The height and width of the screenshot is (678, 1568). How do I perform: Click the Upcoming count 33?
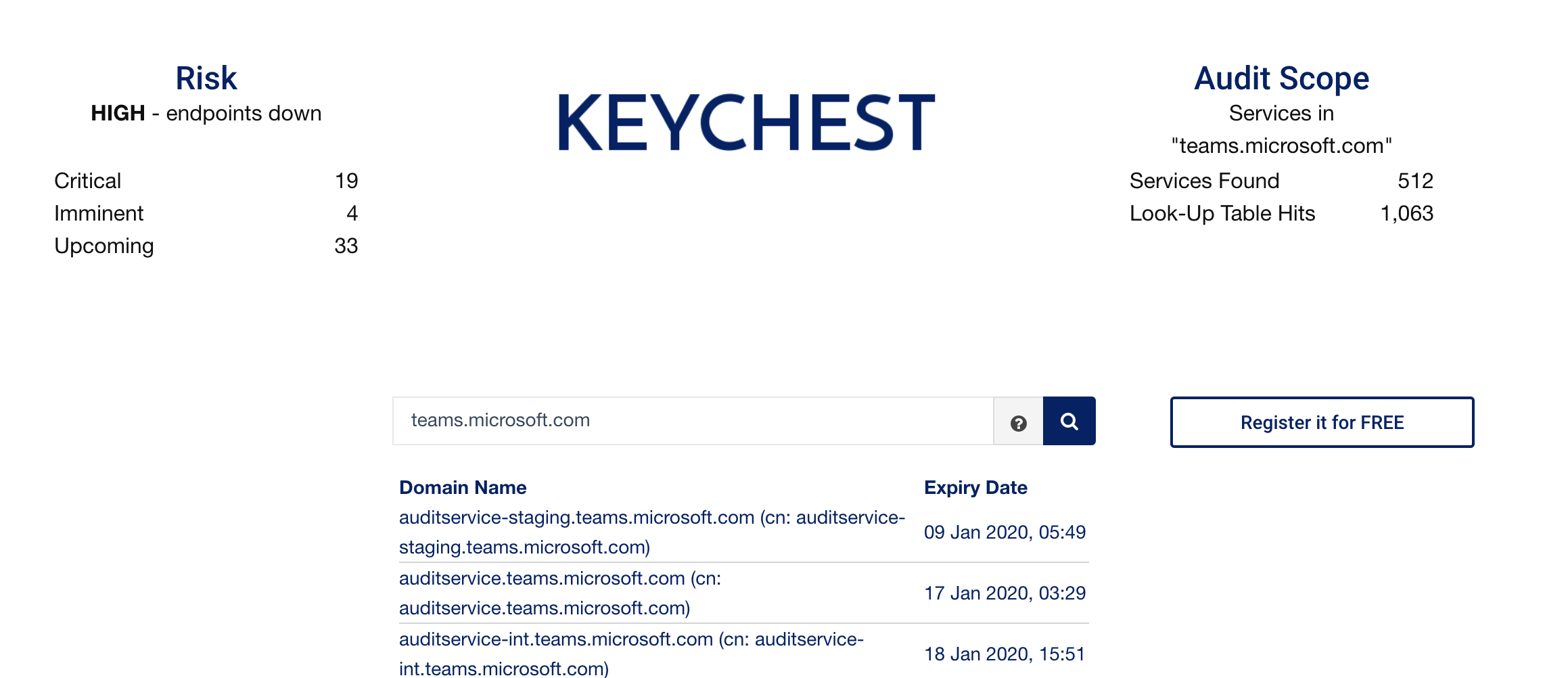tap(346, 246)
